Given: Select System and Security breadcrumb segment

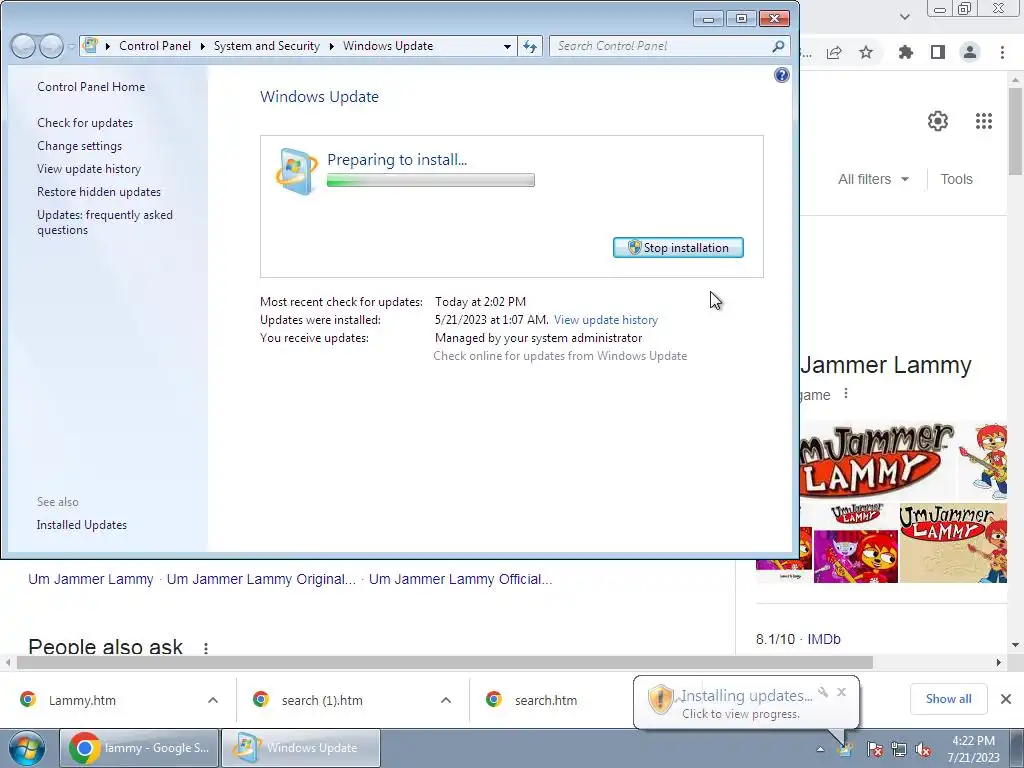Looking at the screenshot, I should (x=266, y=46).
